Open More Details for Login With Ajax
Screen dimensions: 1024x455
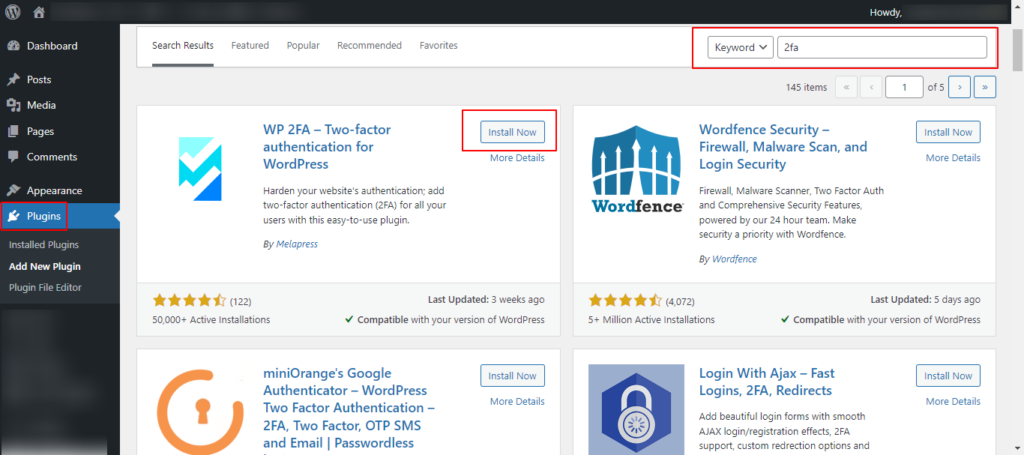coord(952,402)
